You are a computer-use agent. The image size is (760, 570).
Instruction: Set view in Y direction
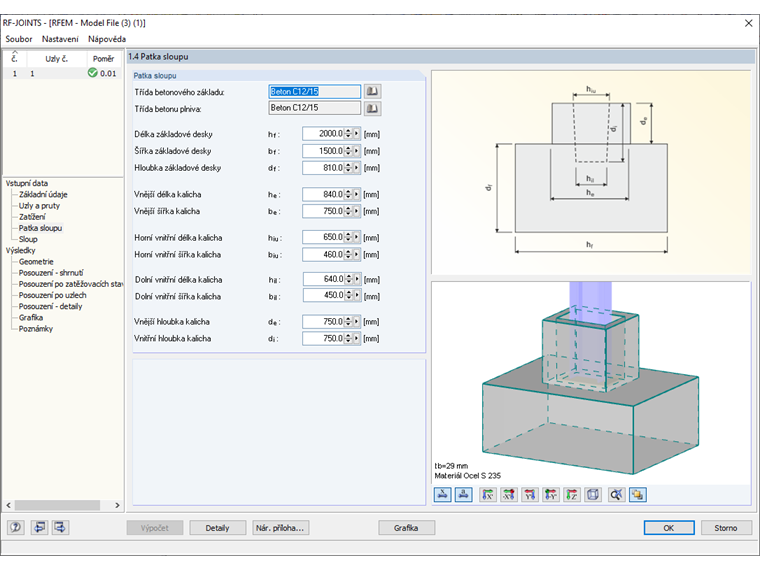[530, 495]
